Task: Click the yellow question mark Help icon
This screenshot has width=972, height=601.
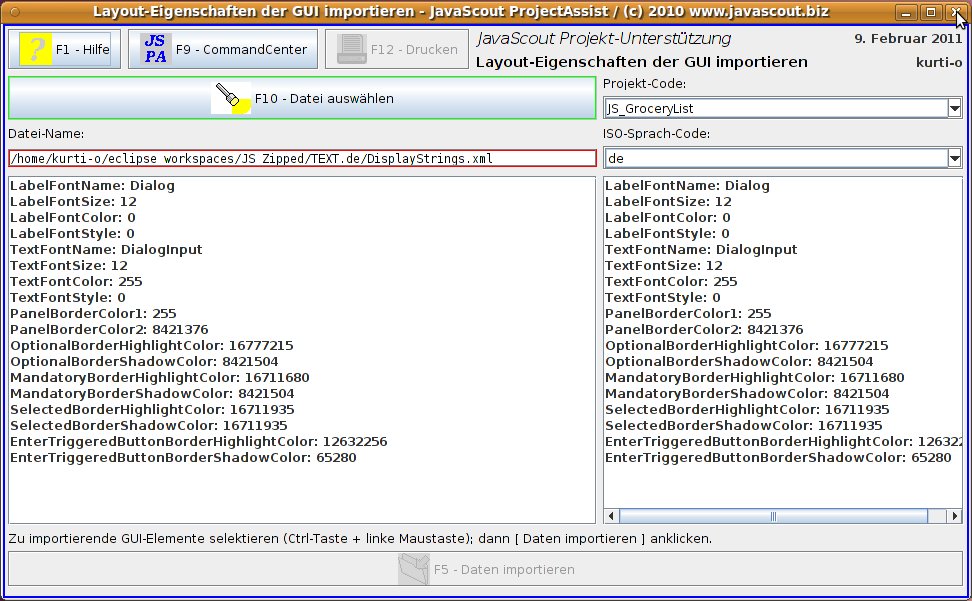Action: click(x=35, y=49)
